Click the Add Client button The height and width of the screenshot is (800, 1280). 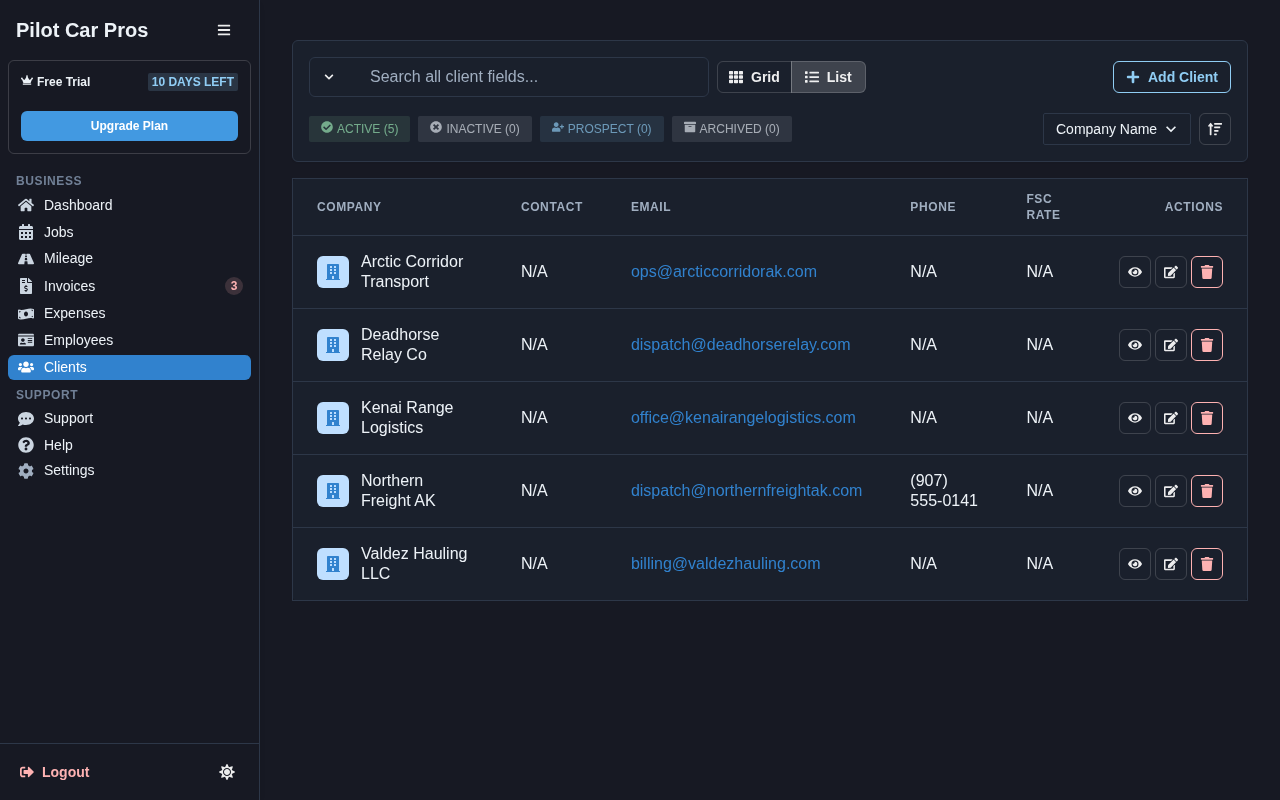pos(1172,77)
